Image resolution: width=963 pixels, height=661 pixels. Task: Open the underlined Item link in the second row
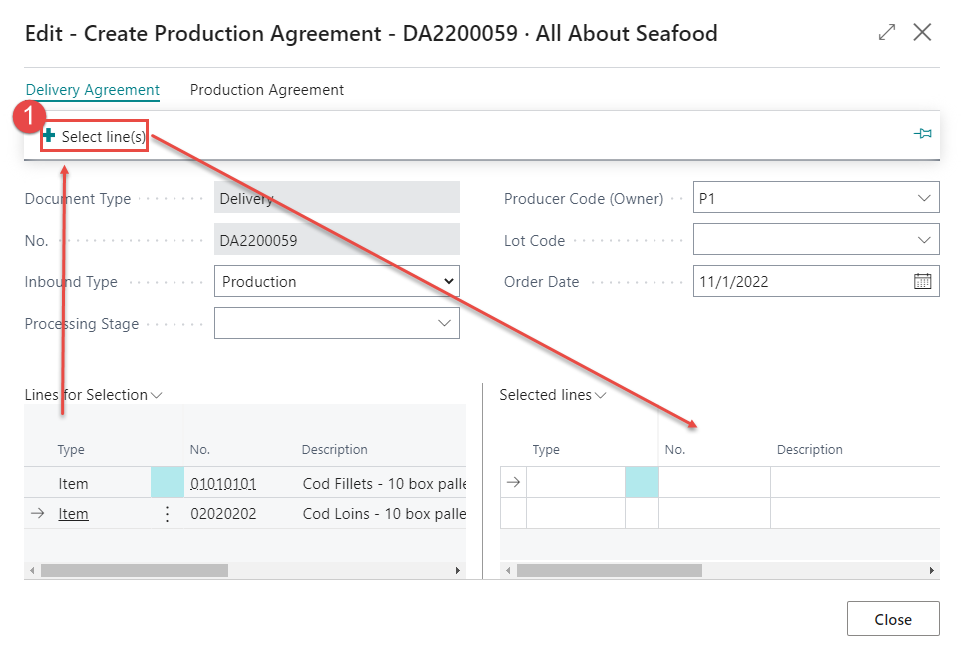[x=73, y=514]
